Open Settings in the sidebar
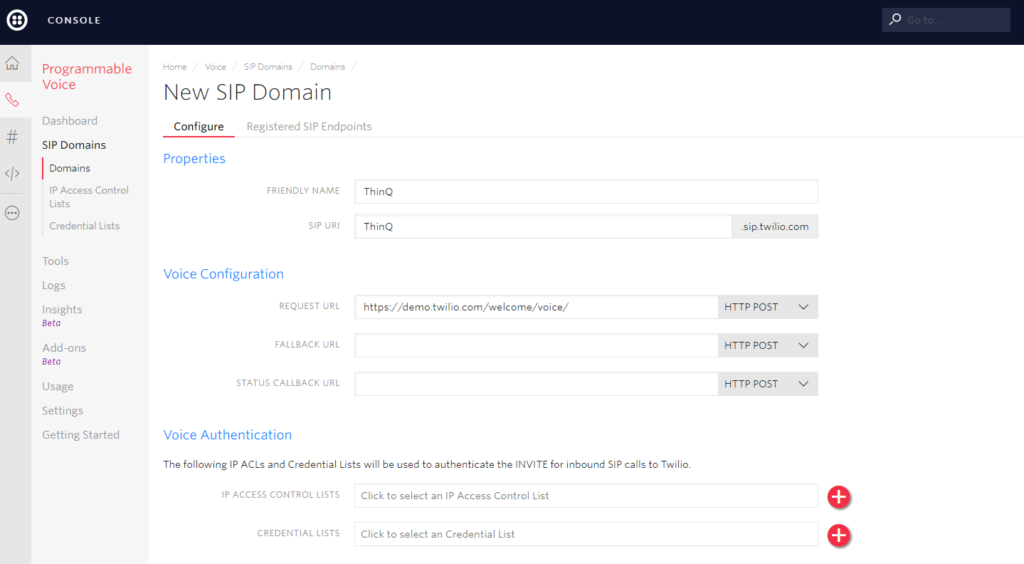This screenshot has width=1024, height=564. coord(63,411)
